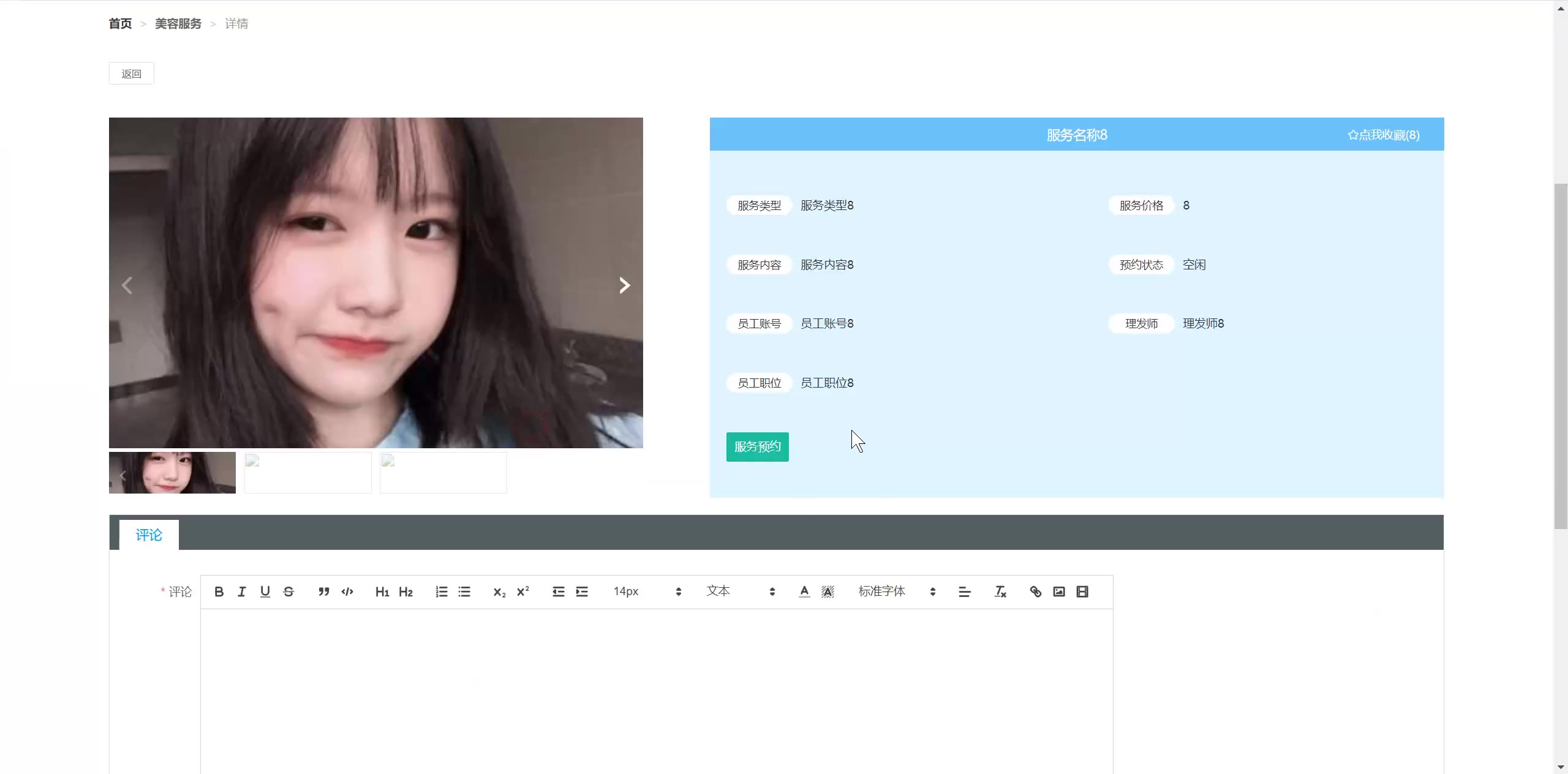This screenshot has width=1568, height=774.
Task: Click the main portrait carousel image
Action: tap(376, 283)
